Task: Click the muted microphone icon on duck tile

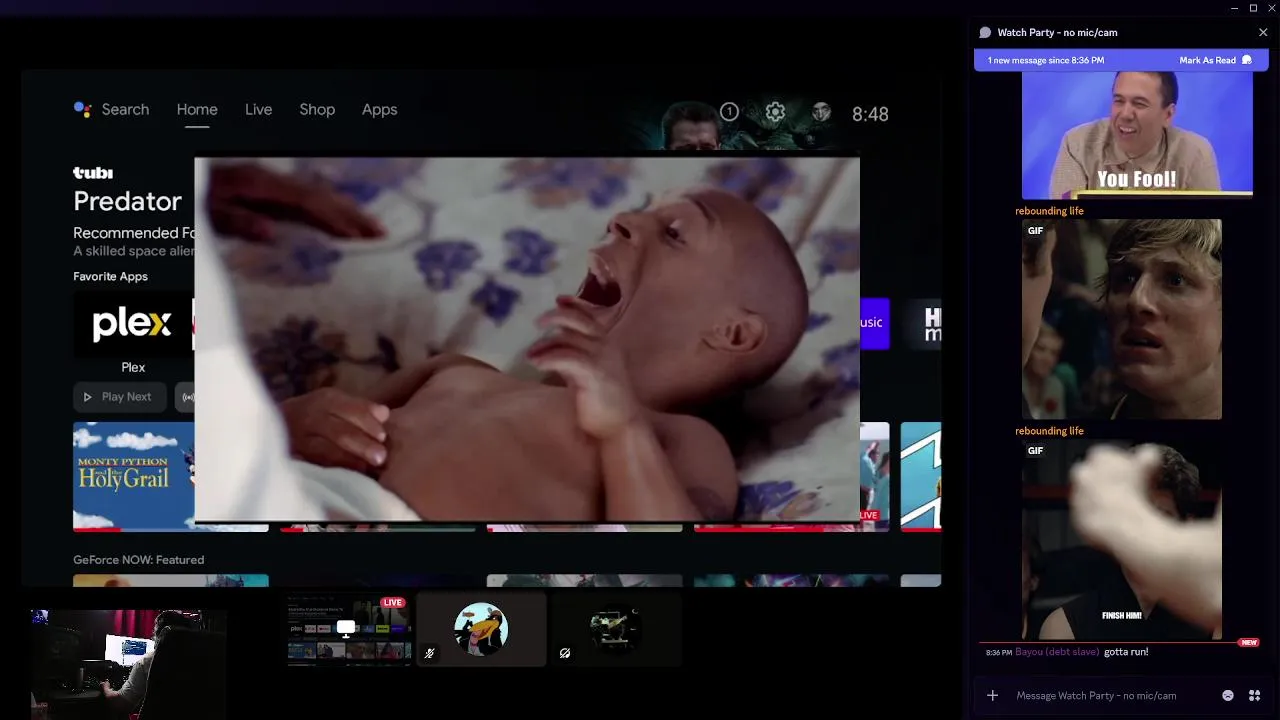Action: pyautogui.click(x=429, y=653)
